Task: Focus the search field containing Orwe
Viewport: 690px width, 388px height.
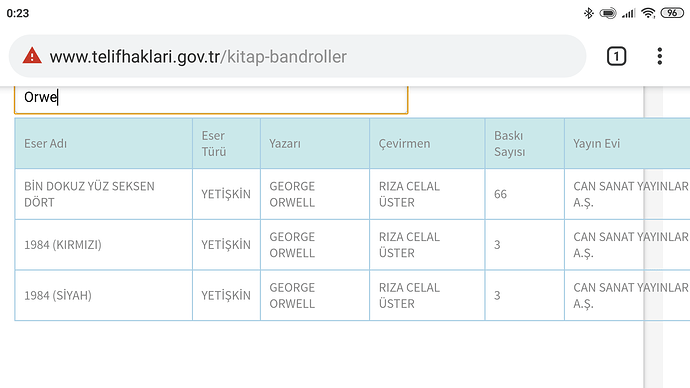Action: coord(211,98)
